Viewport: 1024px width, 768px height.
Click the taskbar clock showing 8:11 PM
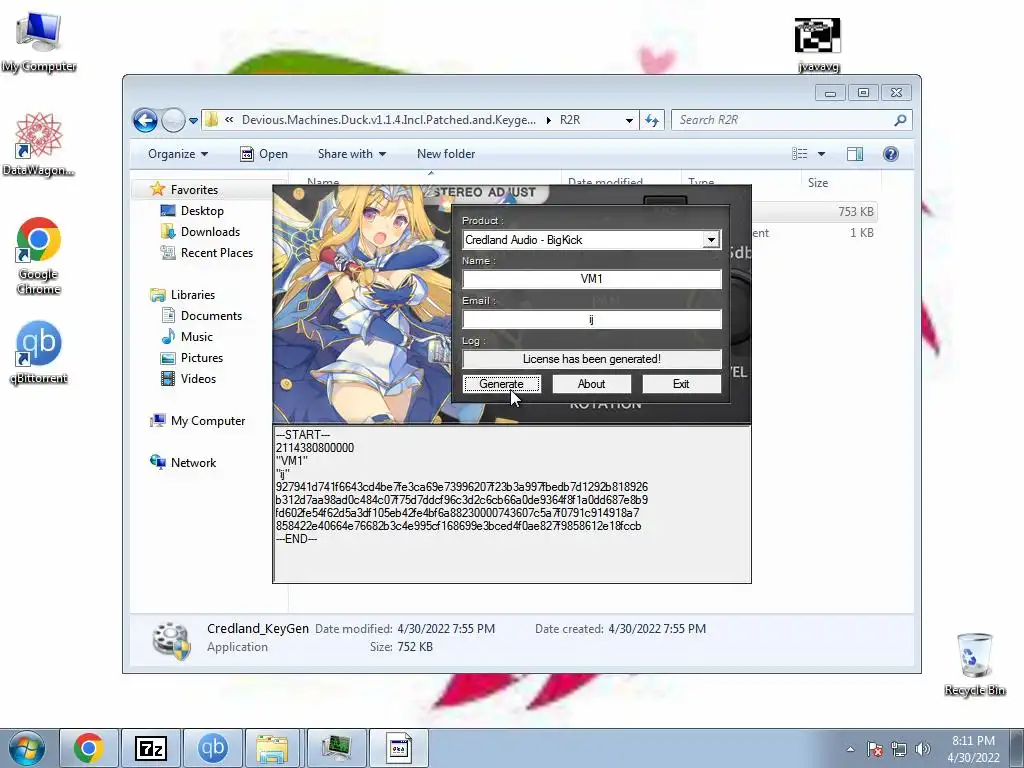pos(973,749)
